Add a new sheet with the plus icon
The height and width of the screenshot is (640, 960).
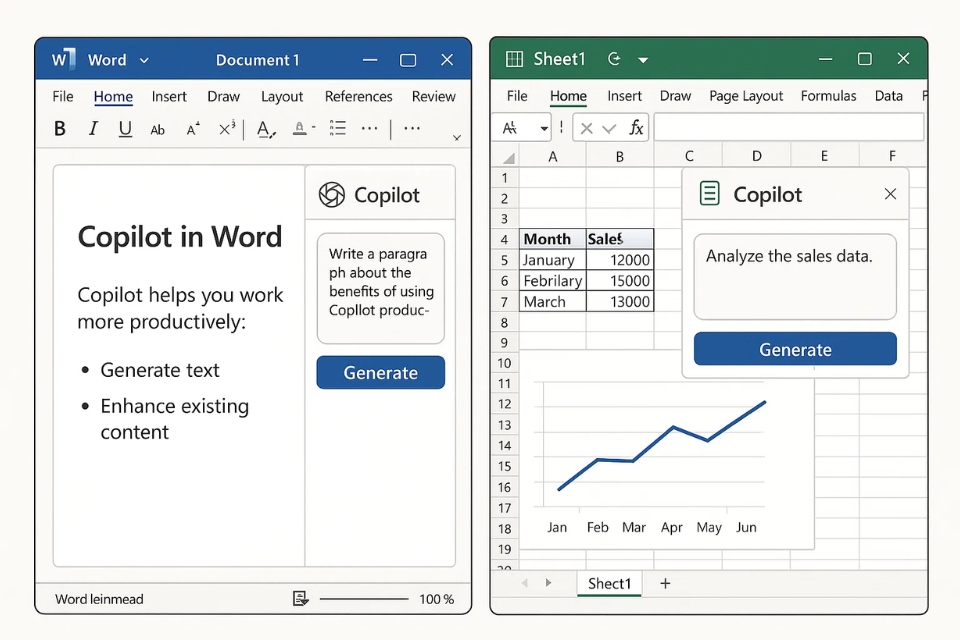[x=666, y=584]
